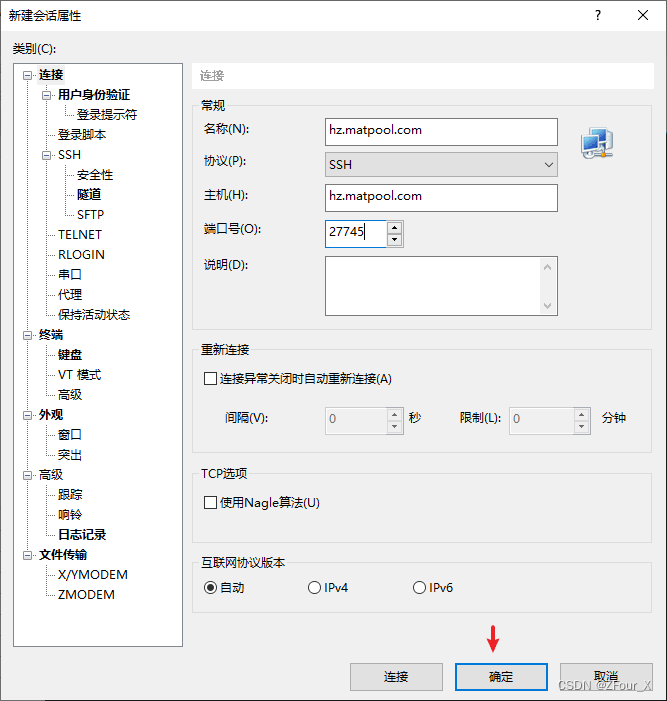The width and height of the screenshot is (667, 701).
Task: Select 高级 tree item above 跟踪
Action: (51, 475)
